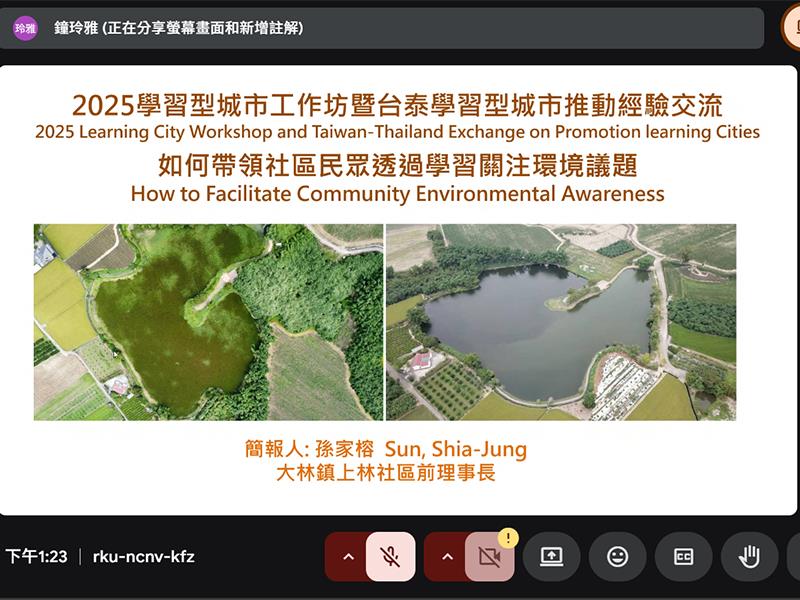Click the partially visible button right of raise hand
The width and height of the screenshot is (800, 600).
794,557
